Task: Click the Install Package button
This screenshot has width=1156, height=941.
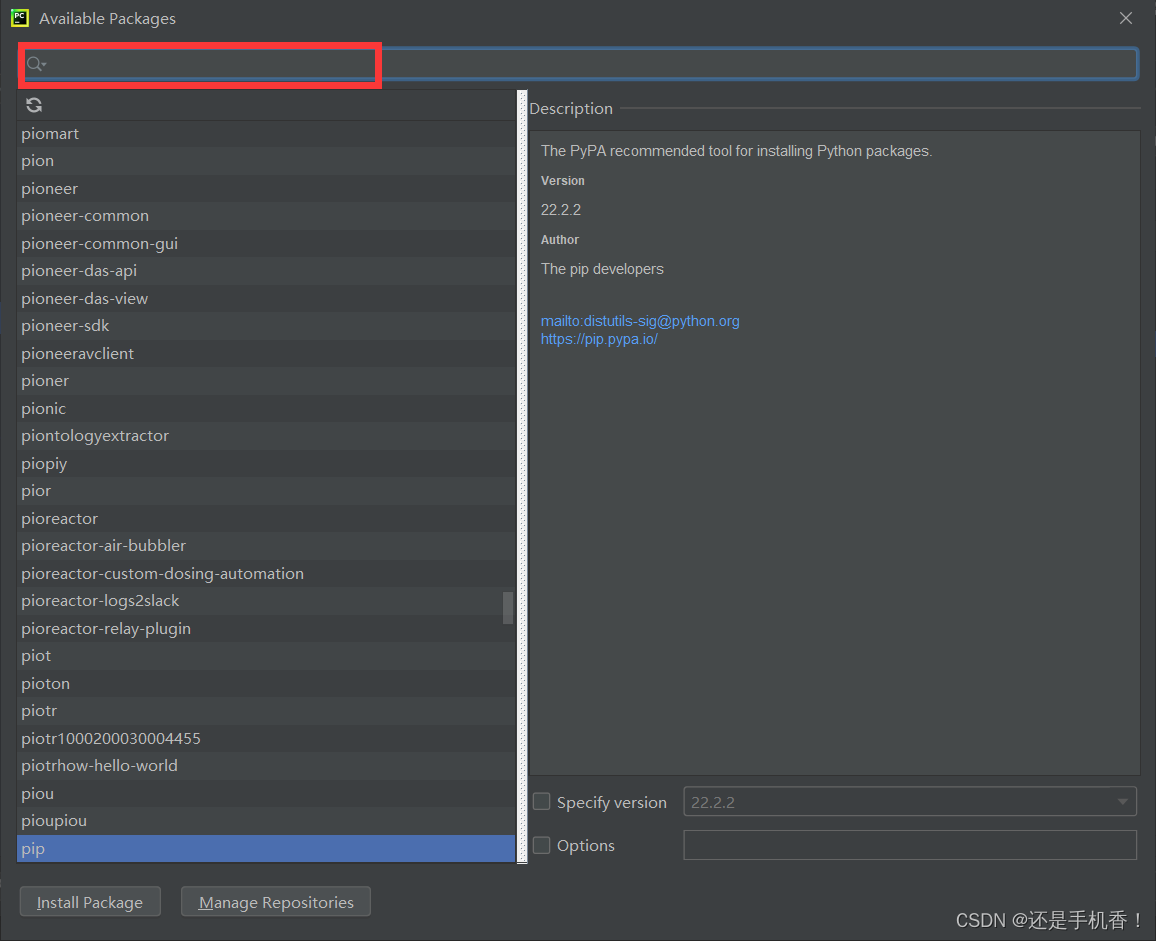Action: (x=90, y=902)
